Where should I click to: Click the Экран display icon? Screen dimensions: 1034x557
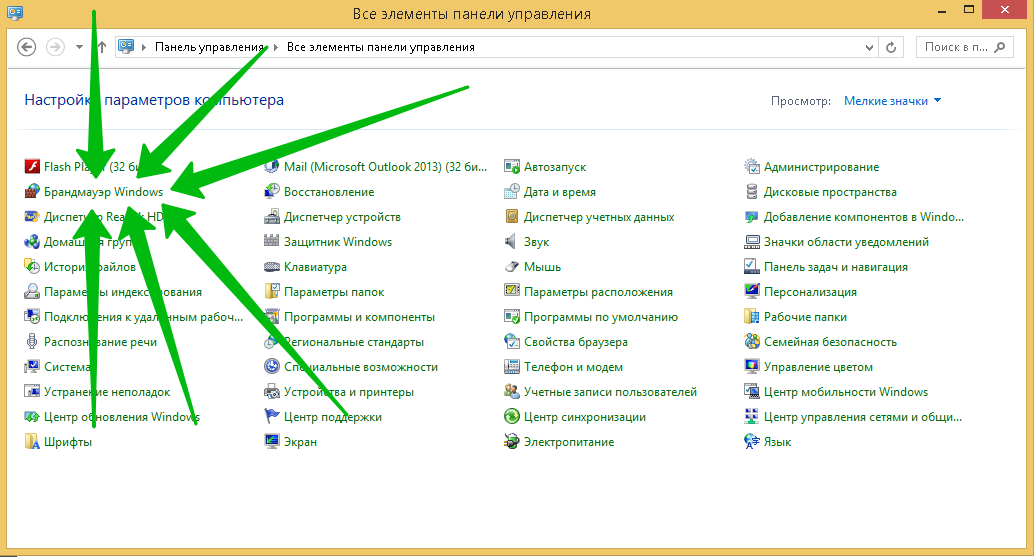tap(272, 442)
